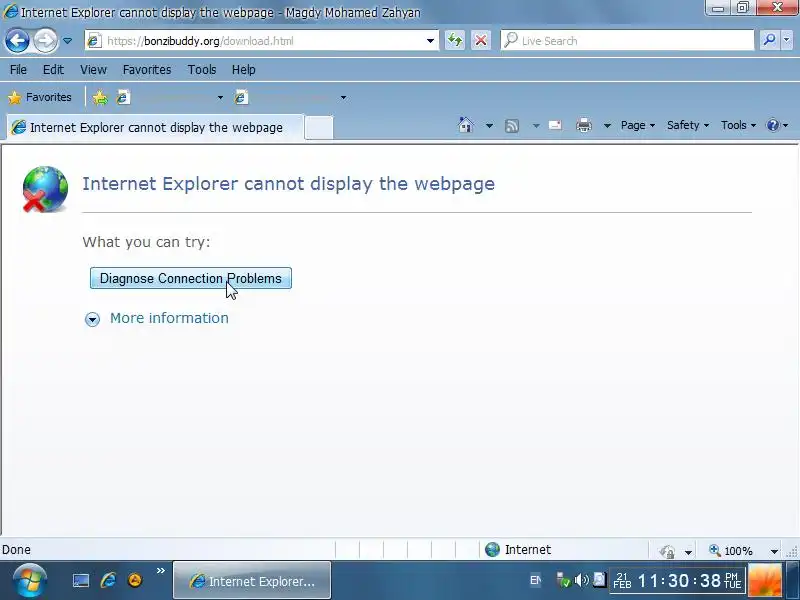Open the recent pages dropdown arrow

click(x=67, y=41)
